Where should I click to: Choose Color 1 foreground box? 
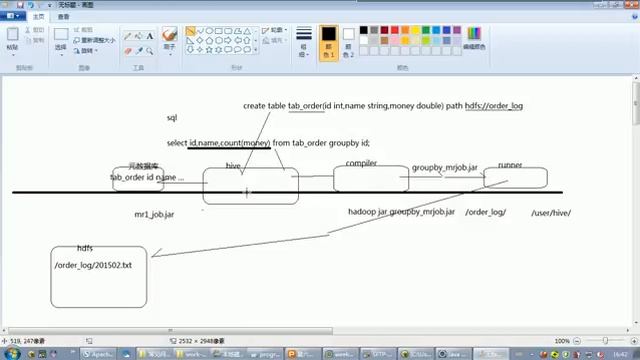point(329,43)
